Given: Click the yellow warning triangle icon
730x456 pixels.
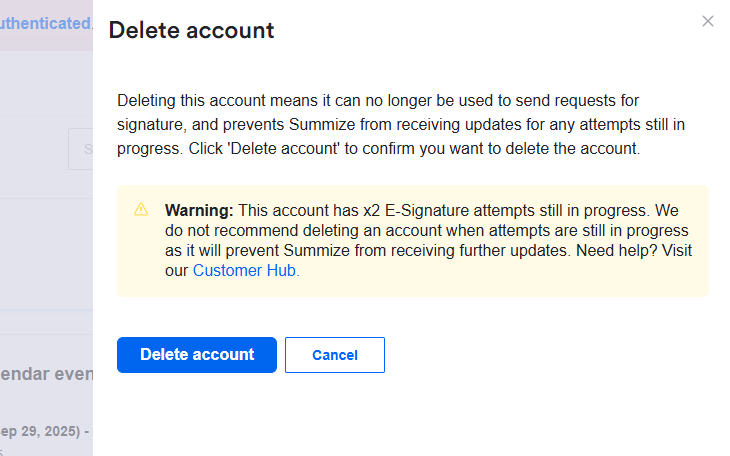Looking at the screenshot, I should [x=141, y=209].
